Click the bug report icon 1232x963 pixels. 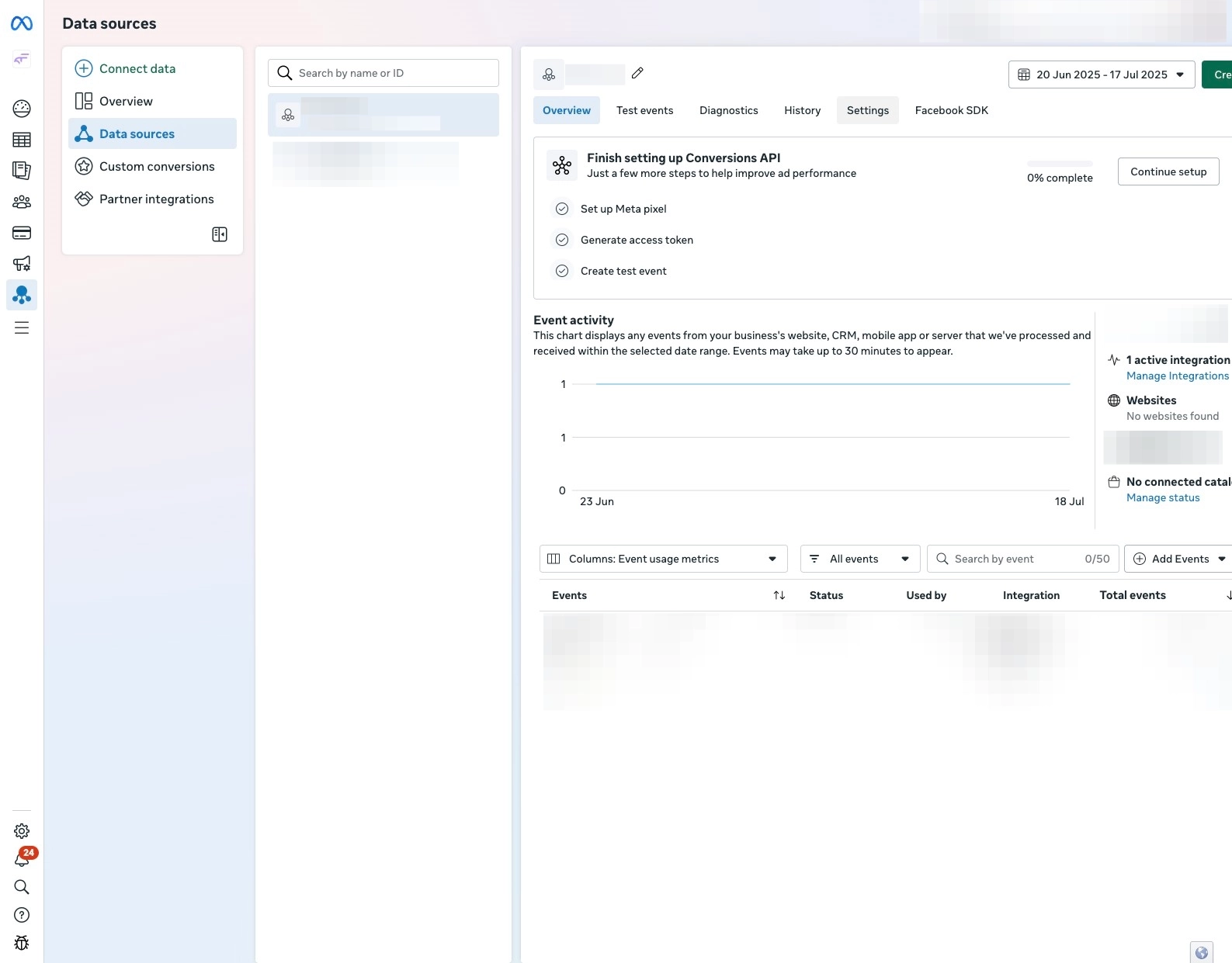tap(22, 943)
